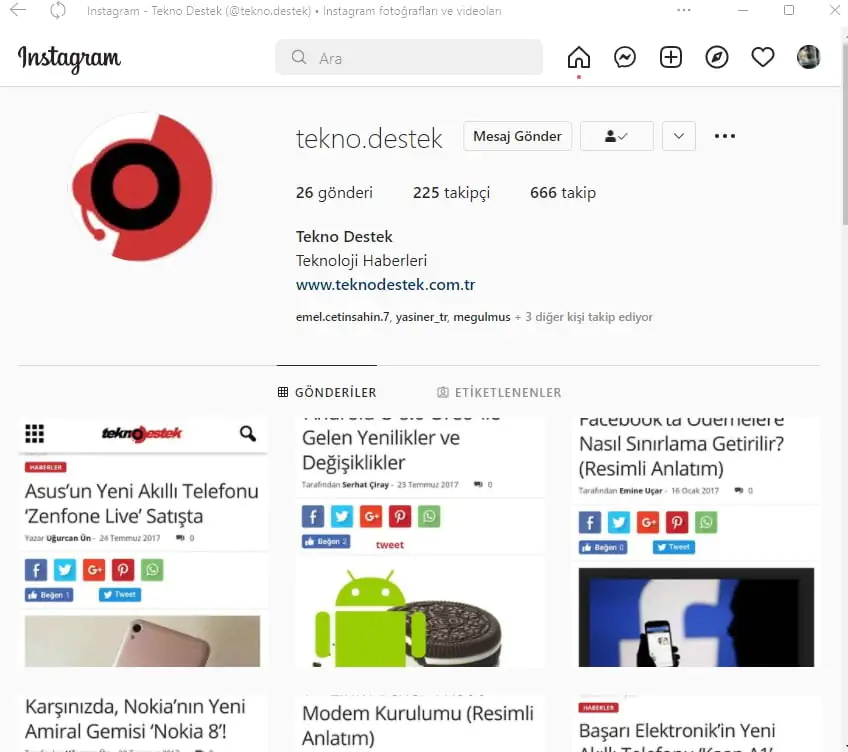
Task: Toggle following status button
Action: click(617, 136)
